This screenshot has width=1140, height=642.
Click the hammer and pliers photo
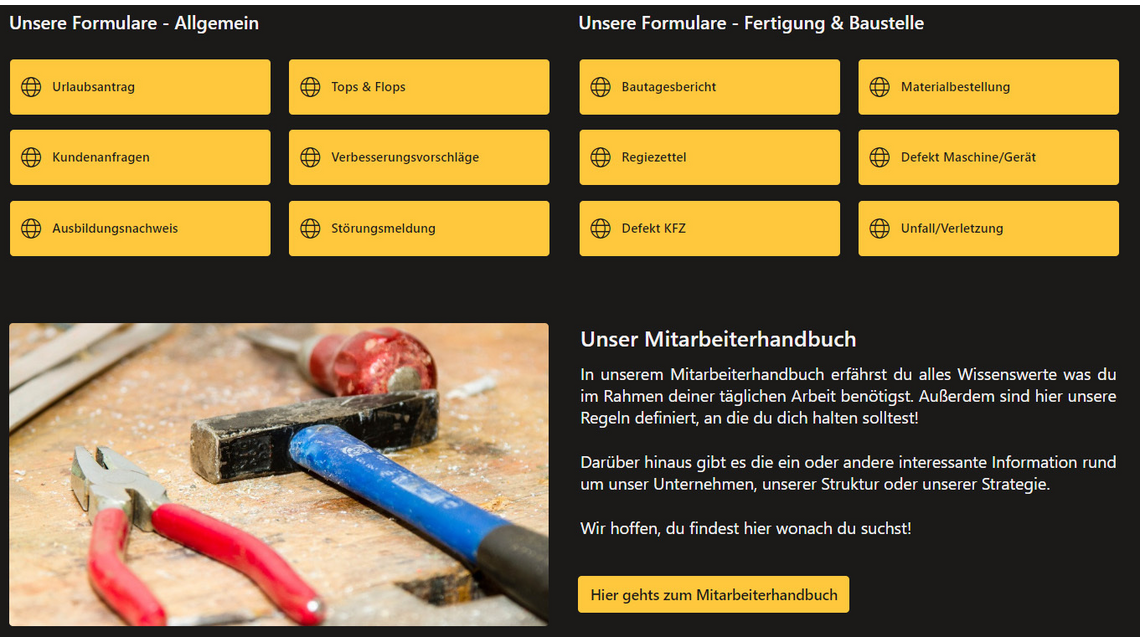tap(279, 475)
